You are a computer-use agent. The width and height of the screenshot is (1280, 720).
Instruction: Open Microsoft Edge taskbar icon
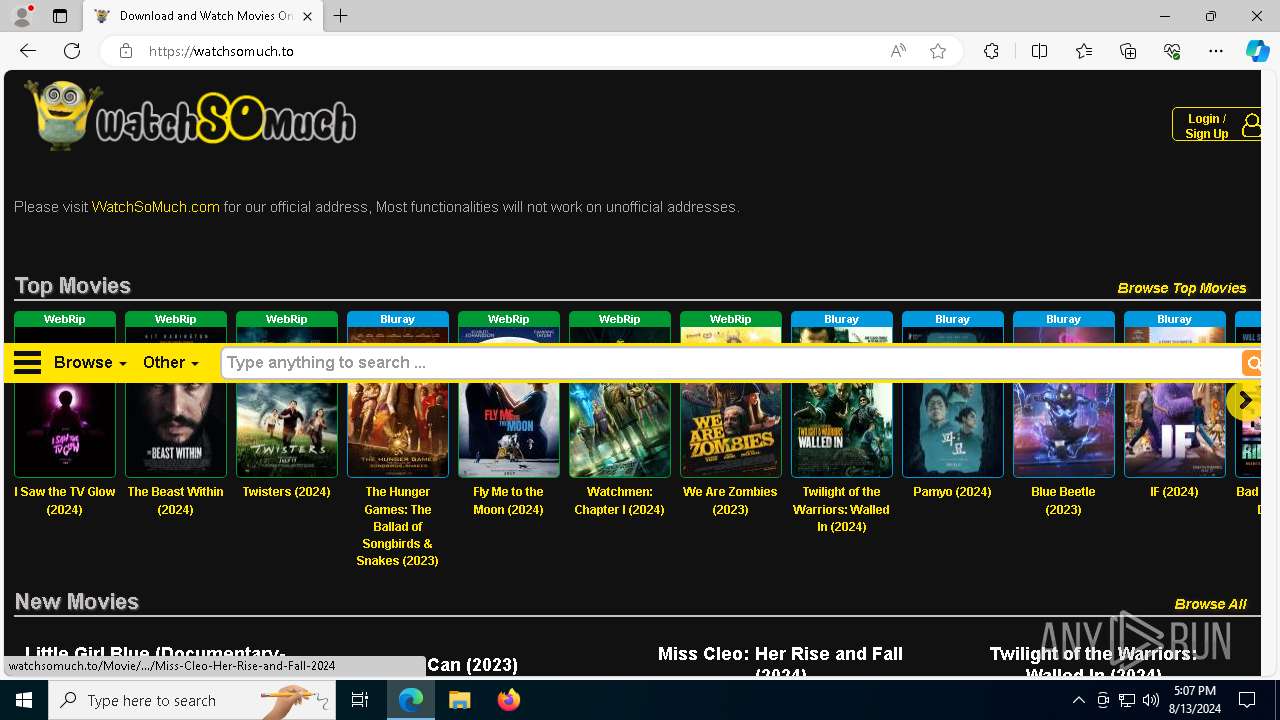point(411,700)
